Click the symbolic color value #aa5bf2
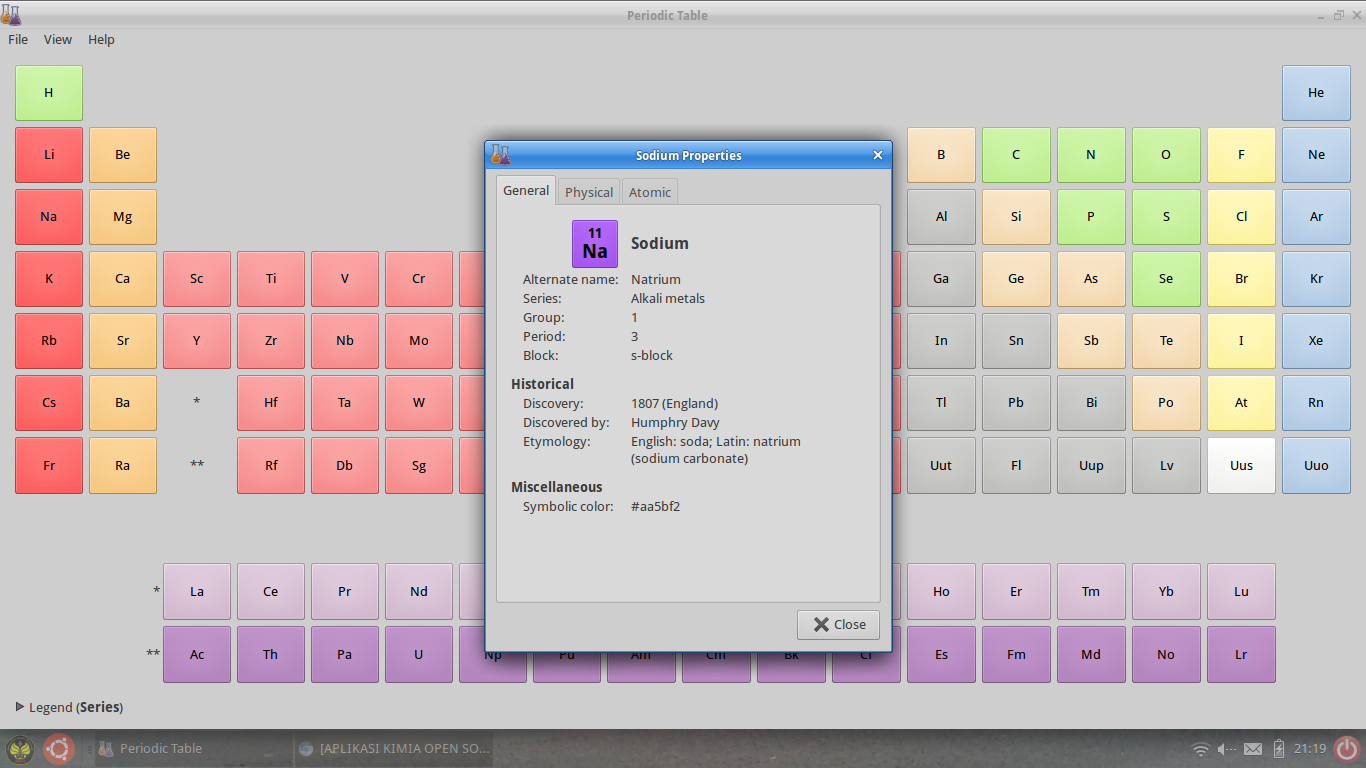Image resolution: width=1366 pixels, height=768 pixels. click(x=656, y=507)
